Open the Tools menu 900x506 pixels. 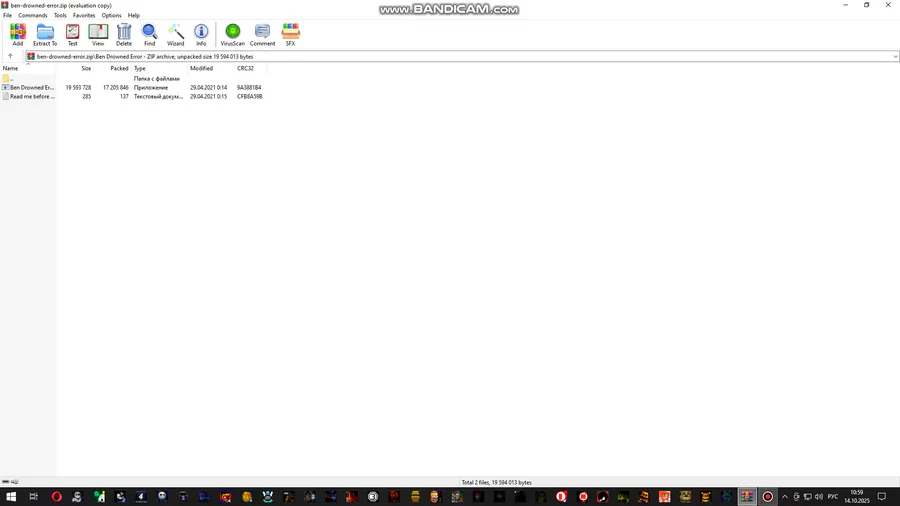[60, 15]
